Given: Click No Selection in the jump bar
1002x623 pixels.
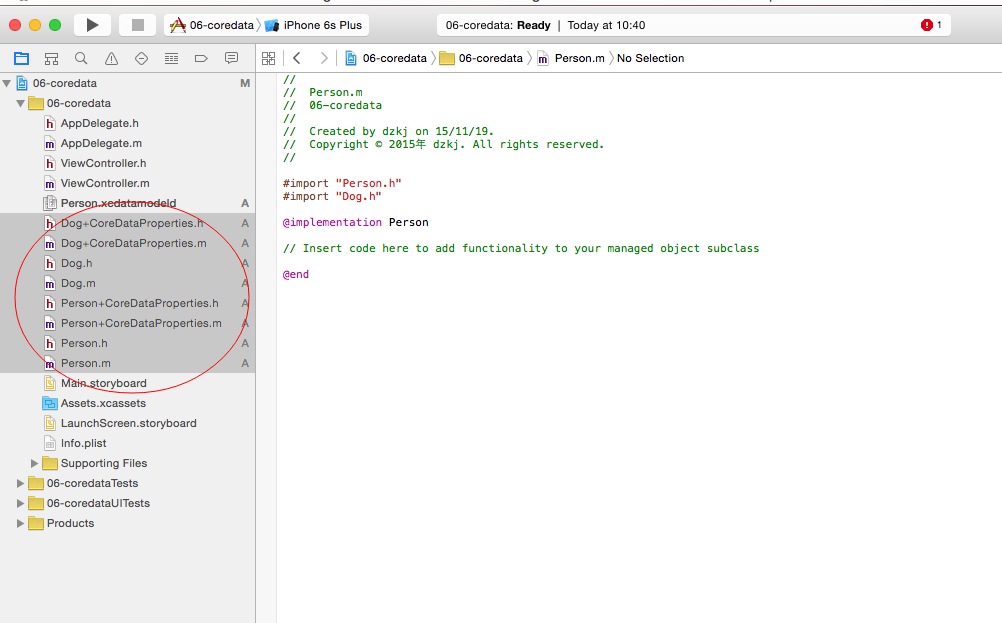Looking at the screenshot, I should tap(651, 58).
